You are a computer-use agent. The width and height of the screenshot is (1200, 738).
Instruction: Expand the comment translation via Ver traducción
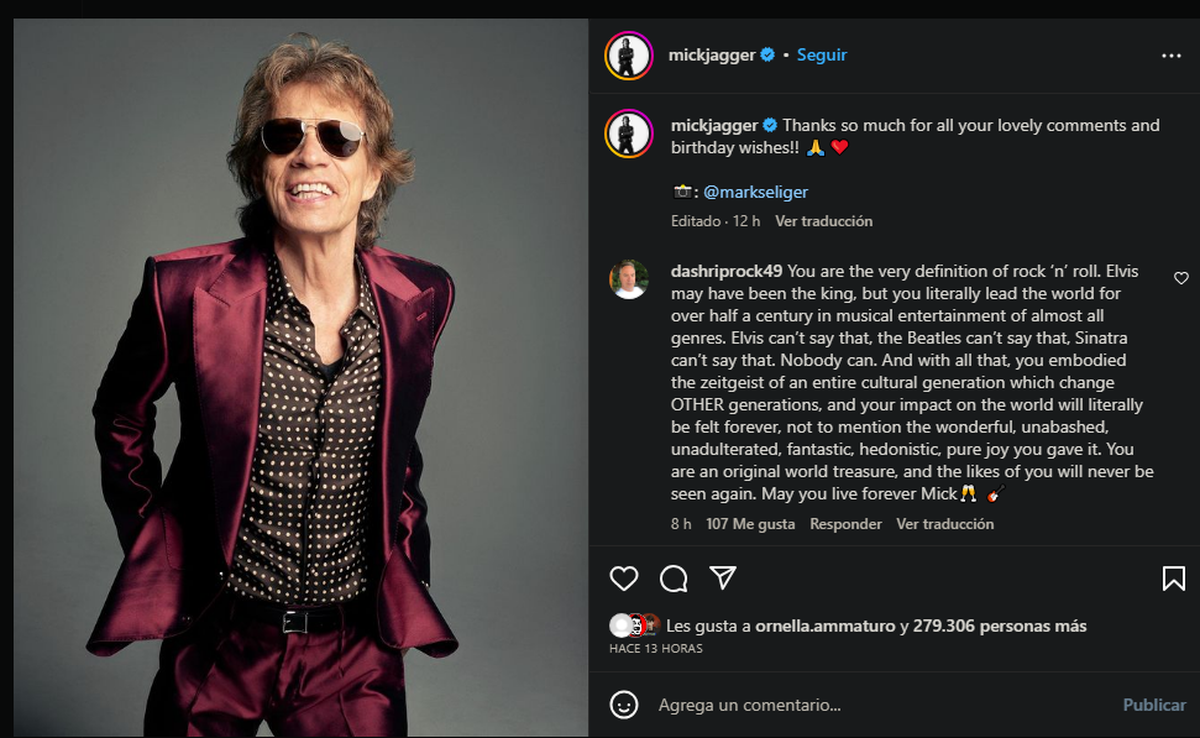point(944,523)
